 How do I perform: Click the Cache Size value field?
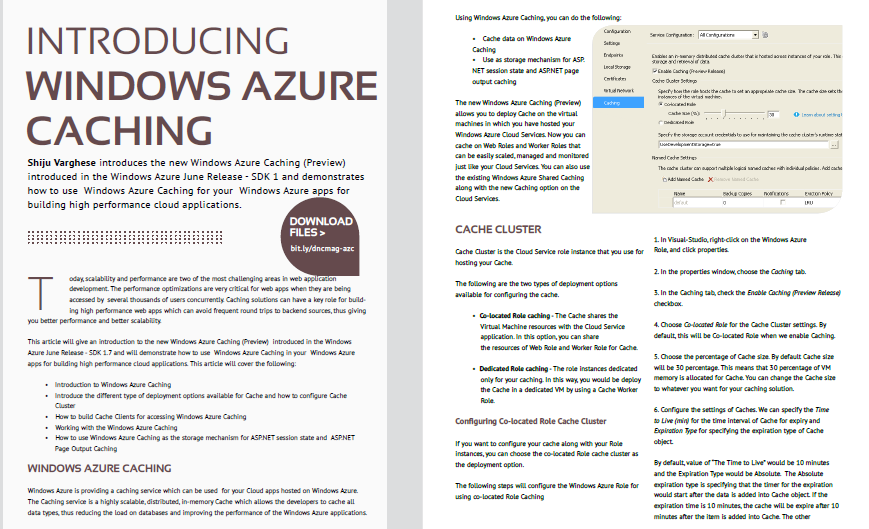click(x=773, y=114)
